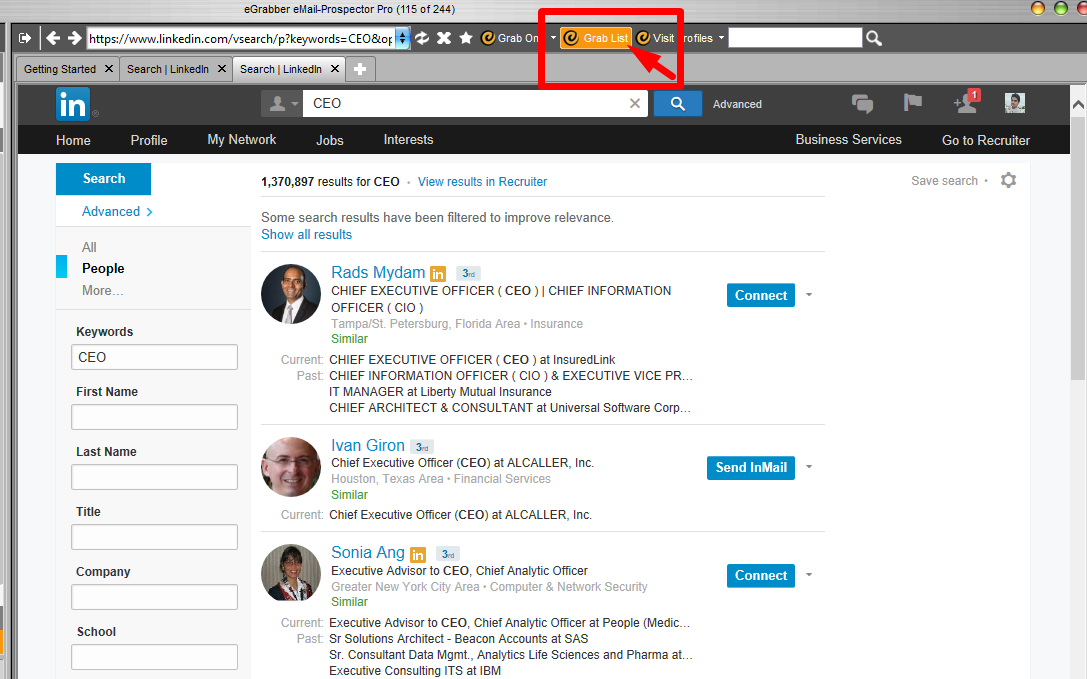Click the favorites star icon
Screen dimensions: 1087x679
pos(465,38)
